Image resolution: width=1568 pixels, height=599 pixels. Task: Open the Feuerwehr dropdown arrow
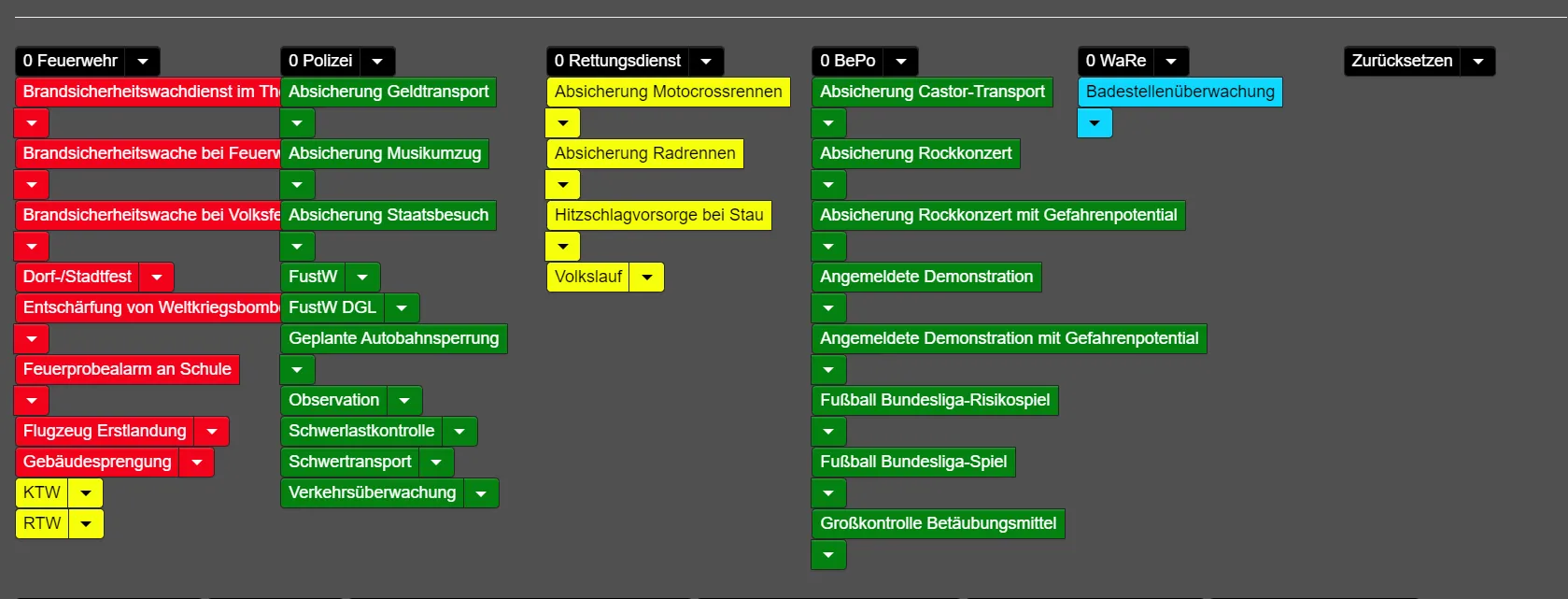click(143, 62)
